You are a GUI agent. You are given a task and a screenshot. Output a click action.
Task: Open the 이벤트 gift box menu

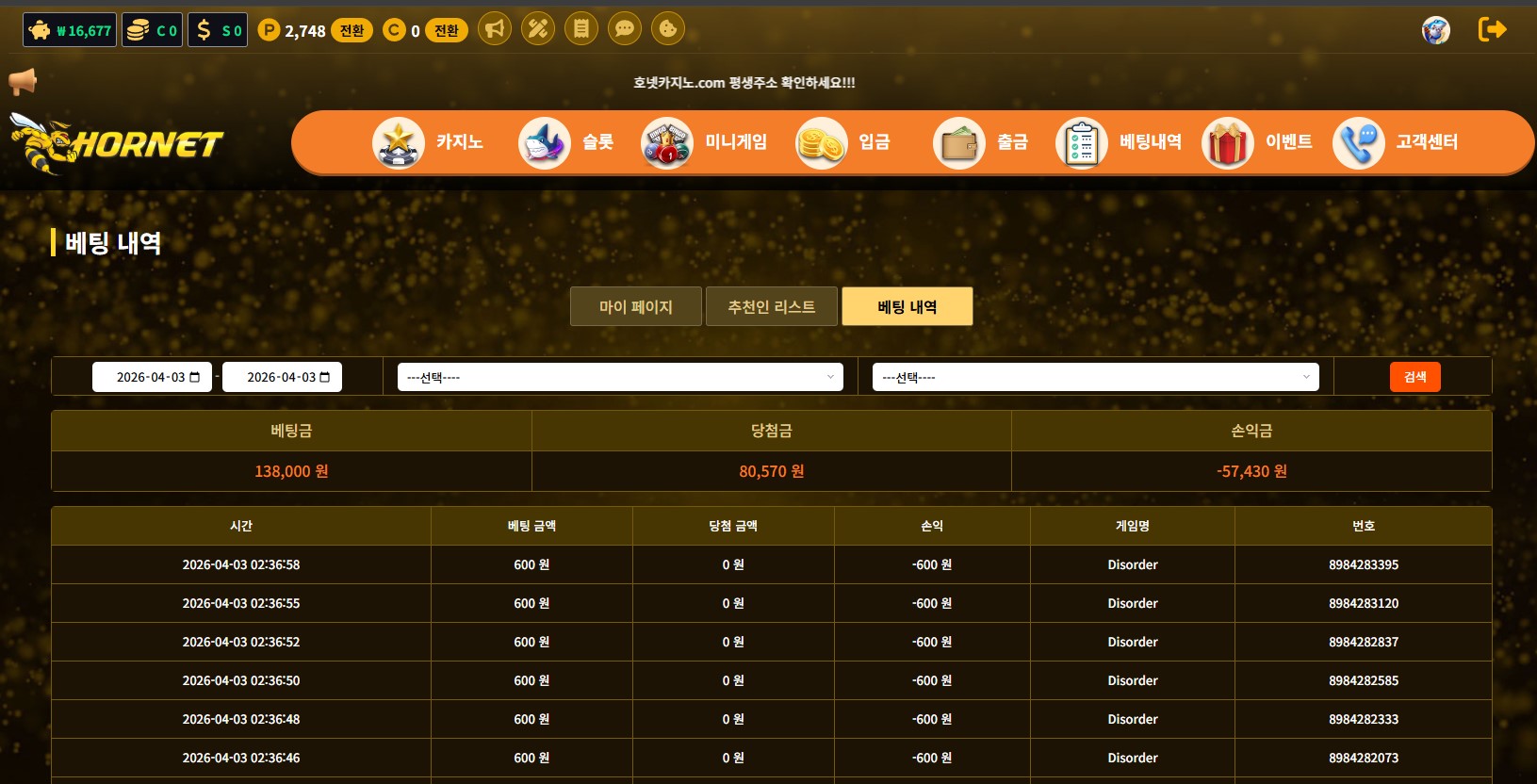(1257, 142)
